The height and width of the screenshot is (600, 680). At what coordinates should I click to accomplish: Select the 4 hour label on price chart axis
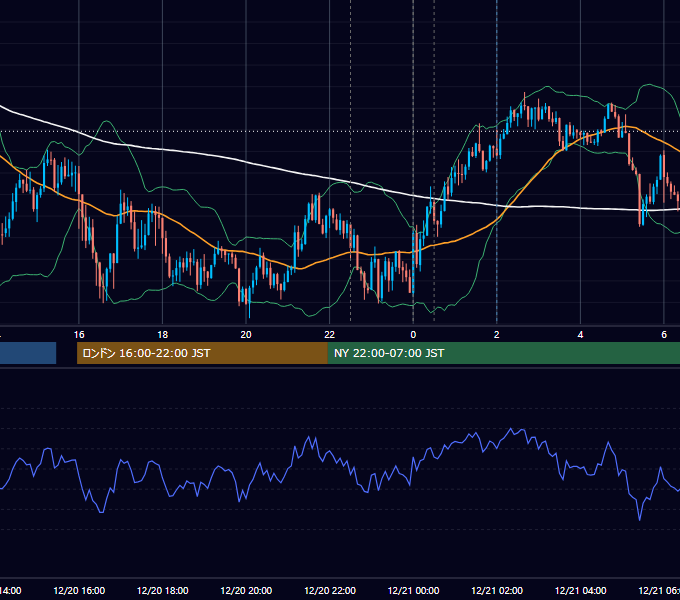580,334
